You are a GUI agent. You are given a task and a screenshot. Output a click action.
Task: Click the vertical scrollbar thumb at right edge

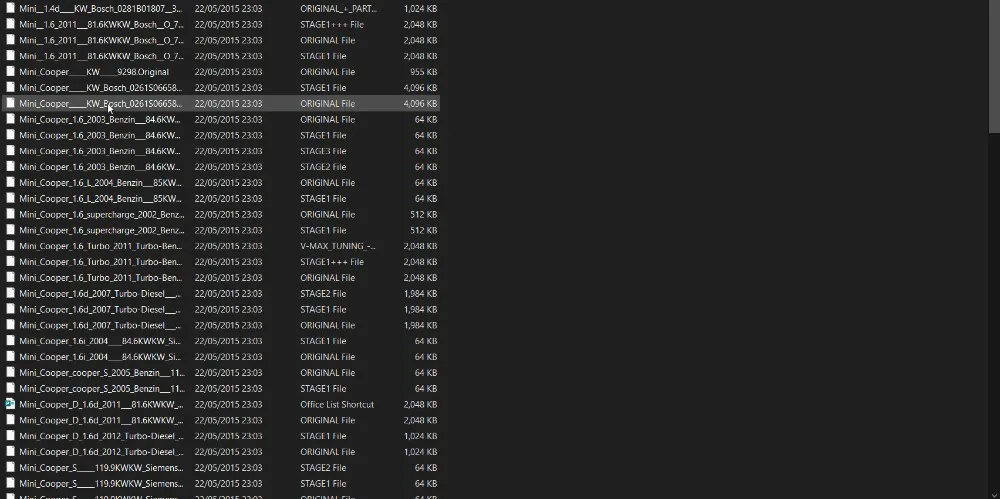tap(994, 66)
